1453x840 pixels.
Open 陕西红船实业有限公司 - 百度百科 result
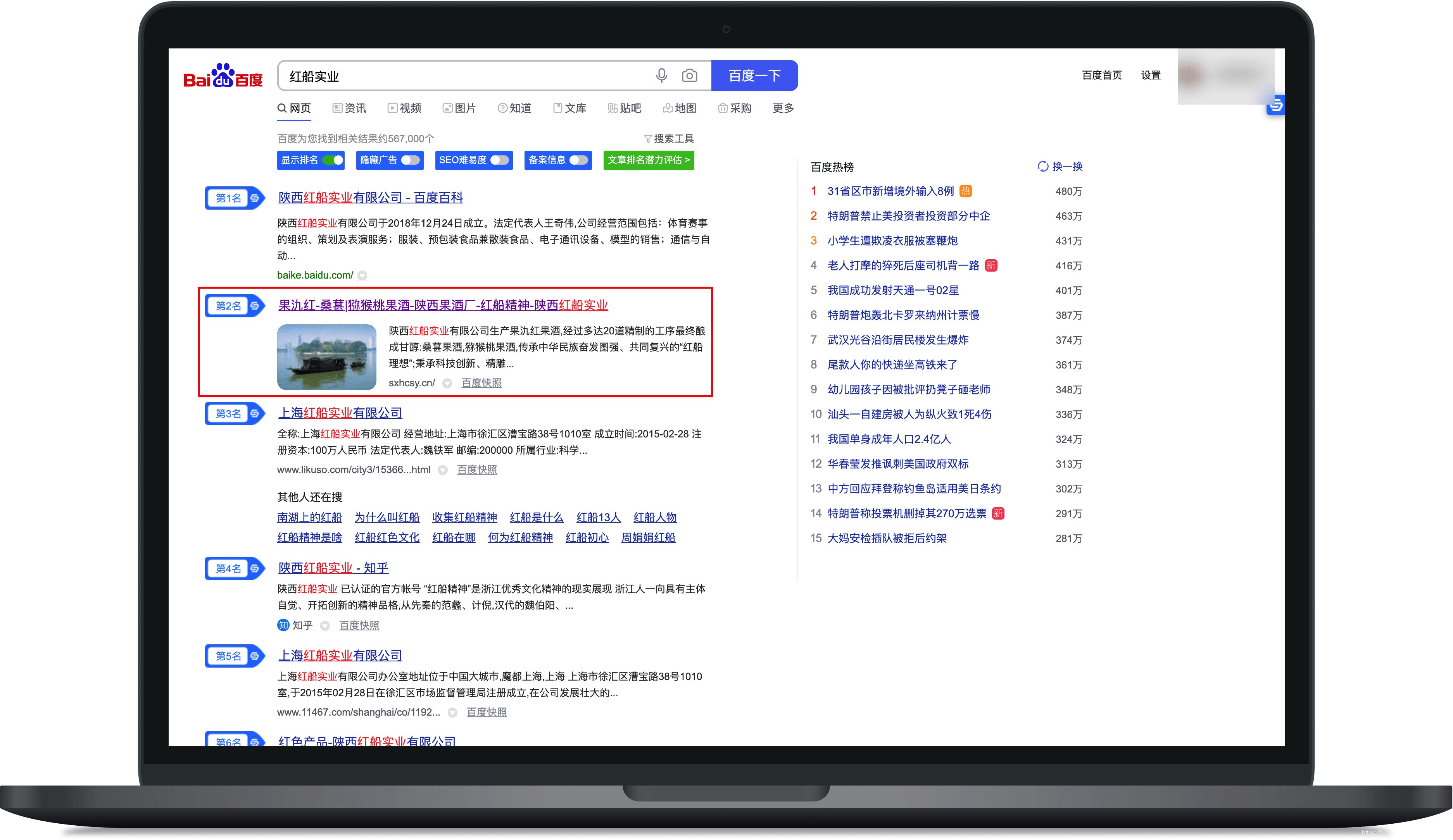[x=371, y=198]
